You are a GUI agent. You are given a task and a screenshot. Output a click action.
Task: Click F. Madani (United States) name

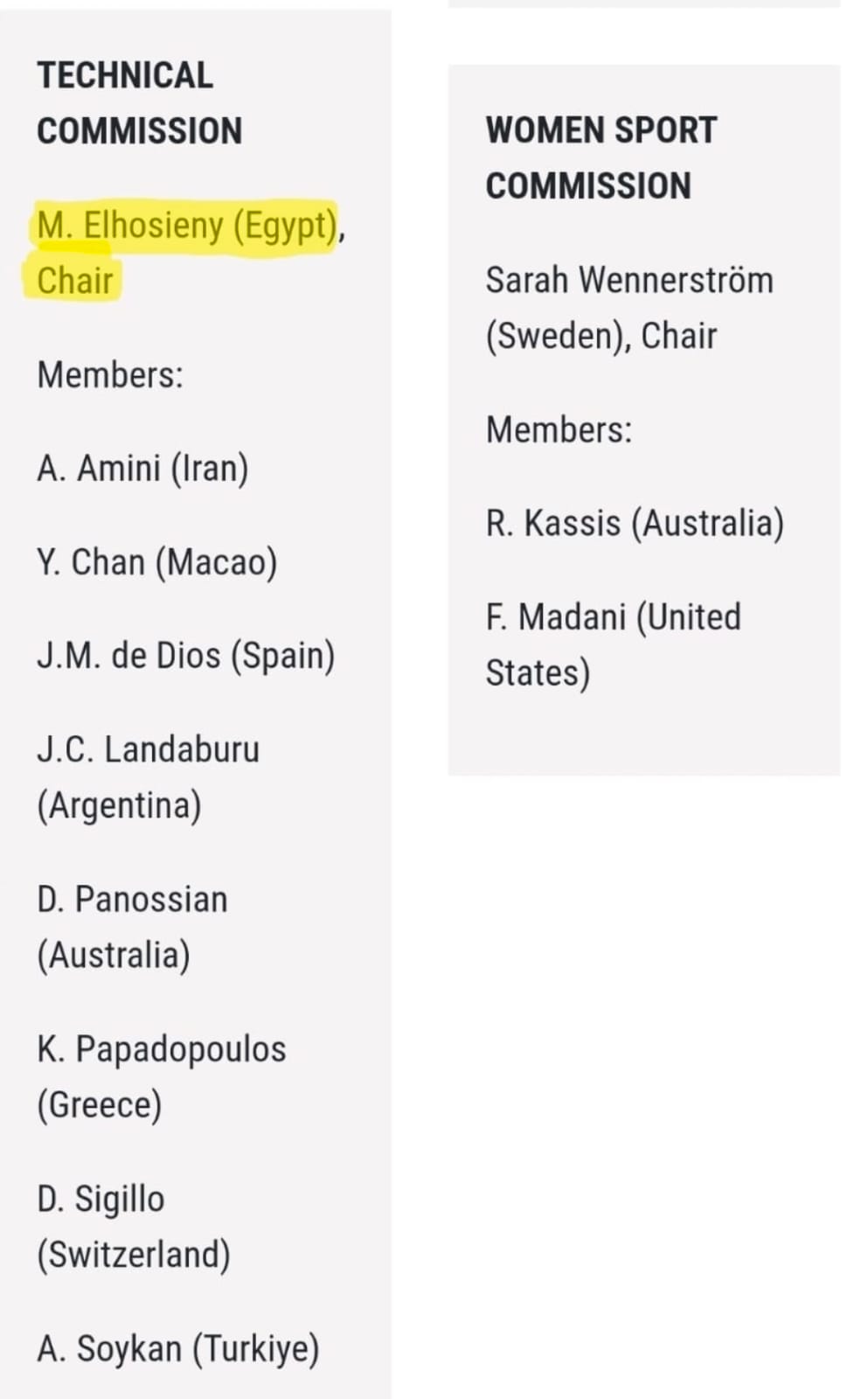pos(613,618)
